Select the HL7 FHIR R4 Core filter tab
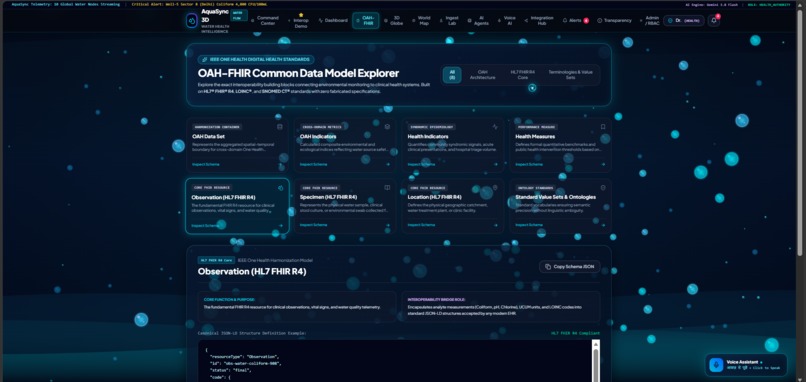The height and width of the screenshot is (382, 806). [x=522, y=75]
